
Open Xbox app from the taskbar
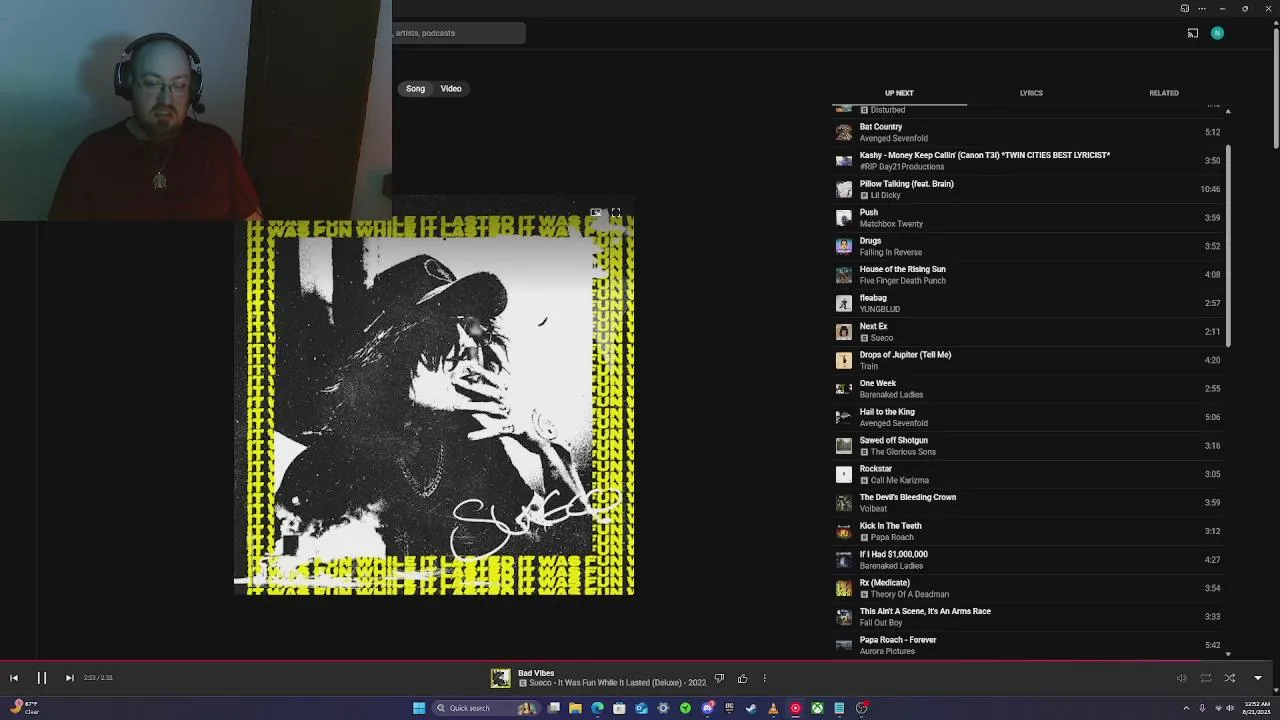pos(817,708)
